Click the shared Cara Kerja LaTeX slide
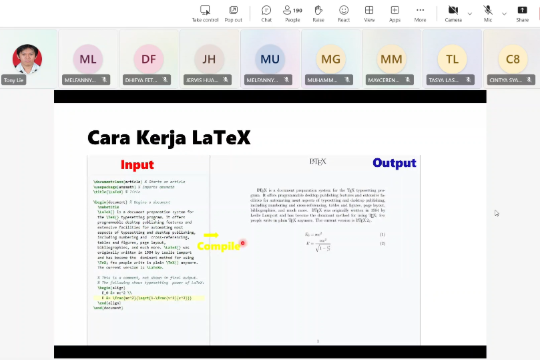This screenshot has height=360, width=540. pos(270,224)
